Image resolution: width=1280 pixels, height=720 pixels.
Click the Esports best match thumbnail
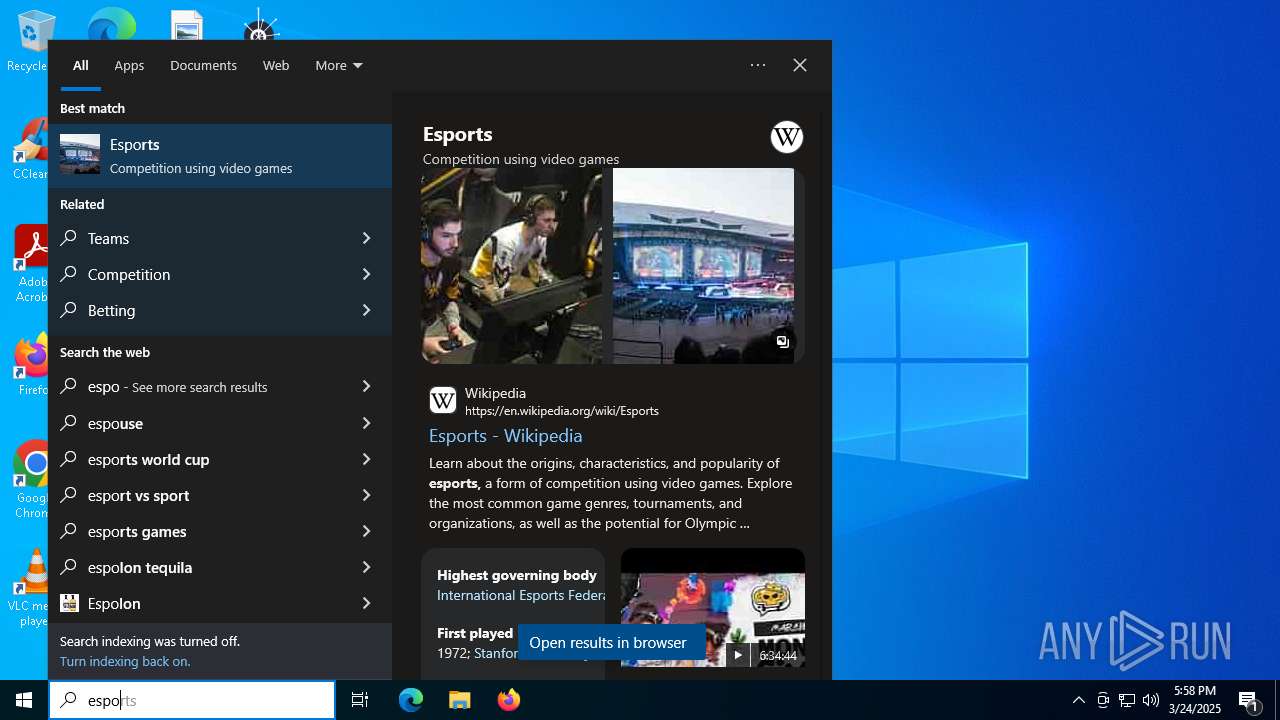pyautogui.click(x=80, y=155)
